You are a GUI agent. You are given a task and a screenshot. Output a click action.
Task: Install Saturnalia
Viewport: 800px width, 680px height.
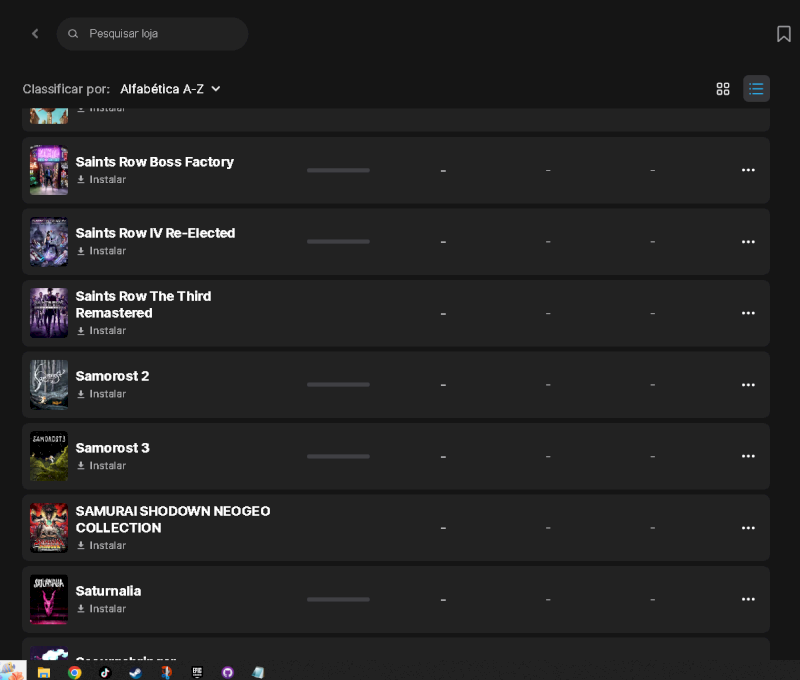102,609
